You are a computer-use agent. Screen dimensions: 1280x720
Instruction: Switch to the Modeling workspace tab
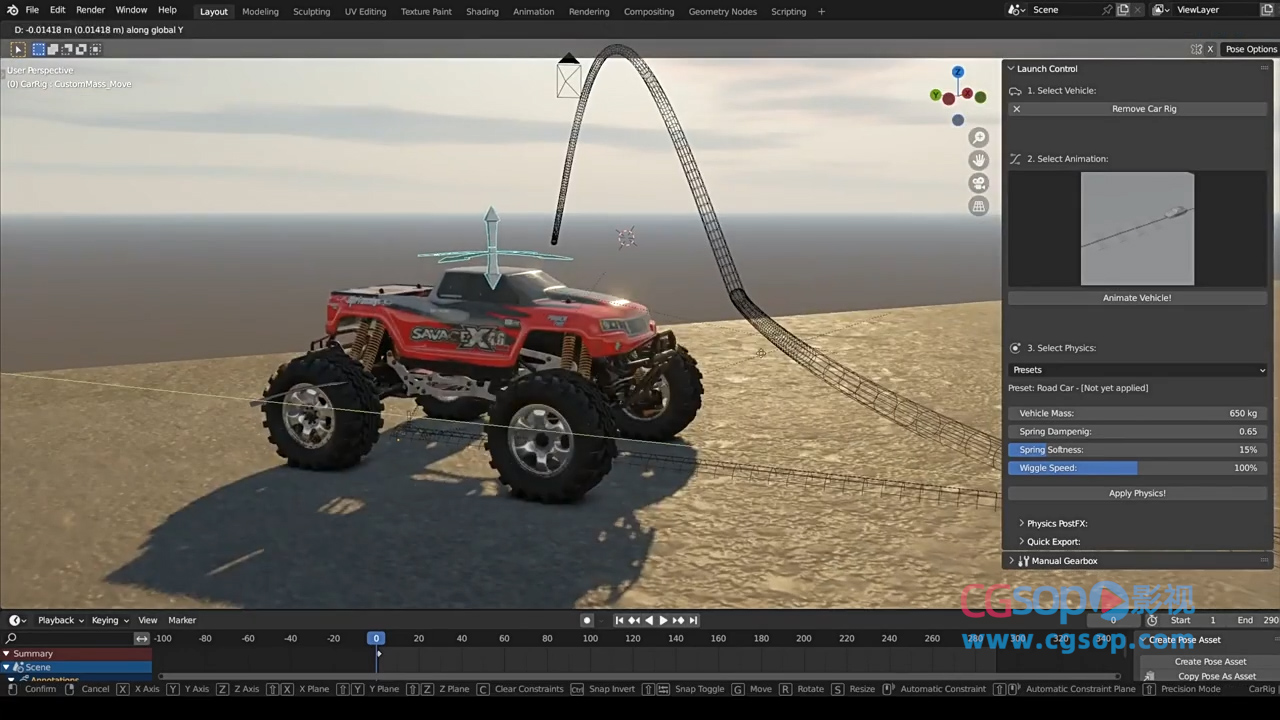(x=260, y=11)
